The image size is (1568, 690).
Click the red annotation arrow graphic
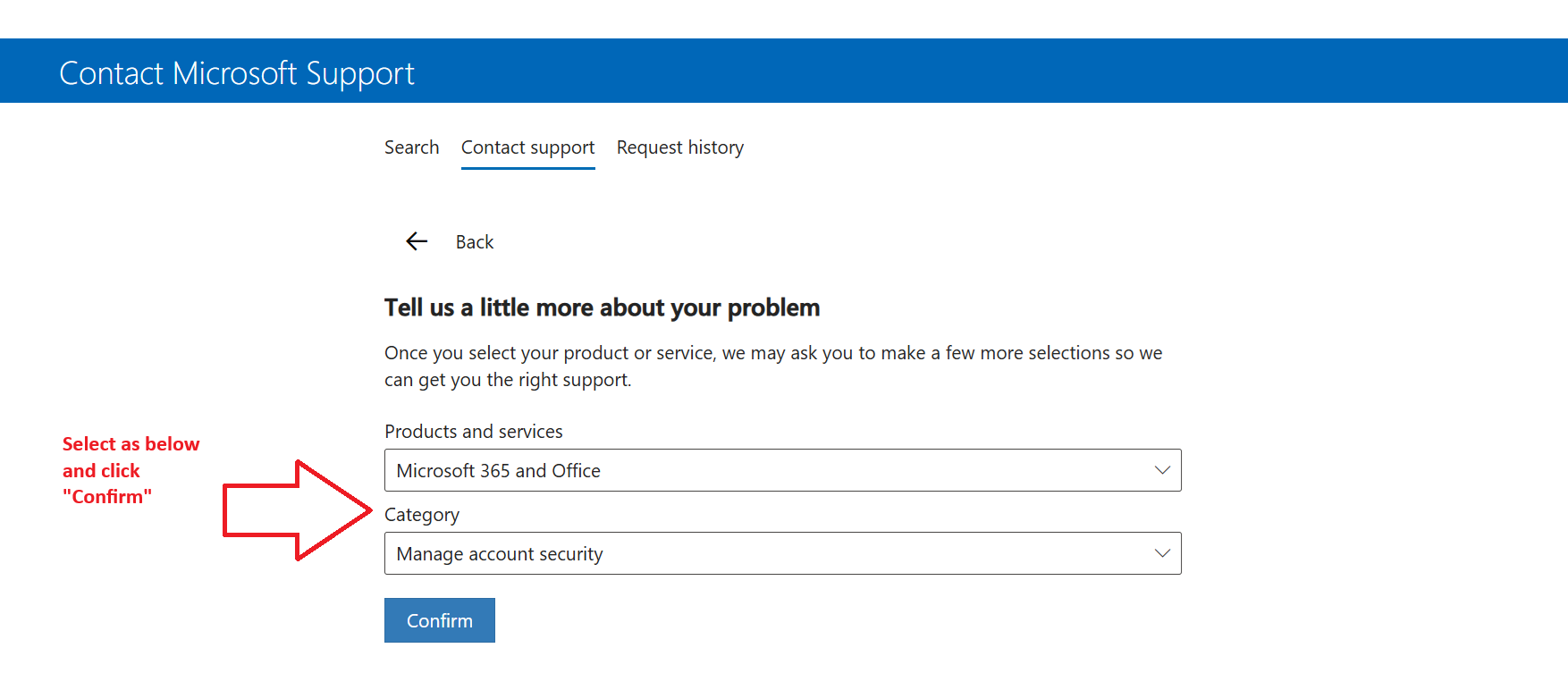tap(295, 509)
